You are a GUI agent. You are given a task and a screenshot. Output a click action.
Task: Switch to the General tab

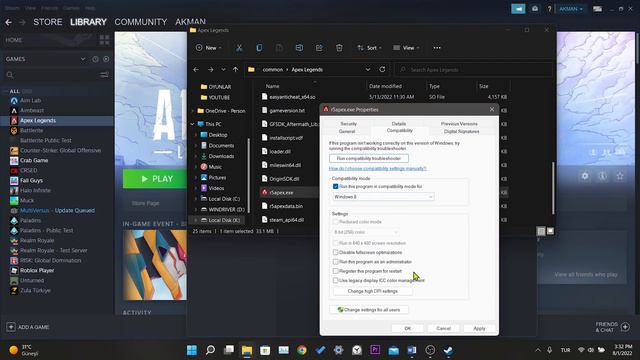(347, 131)
